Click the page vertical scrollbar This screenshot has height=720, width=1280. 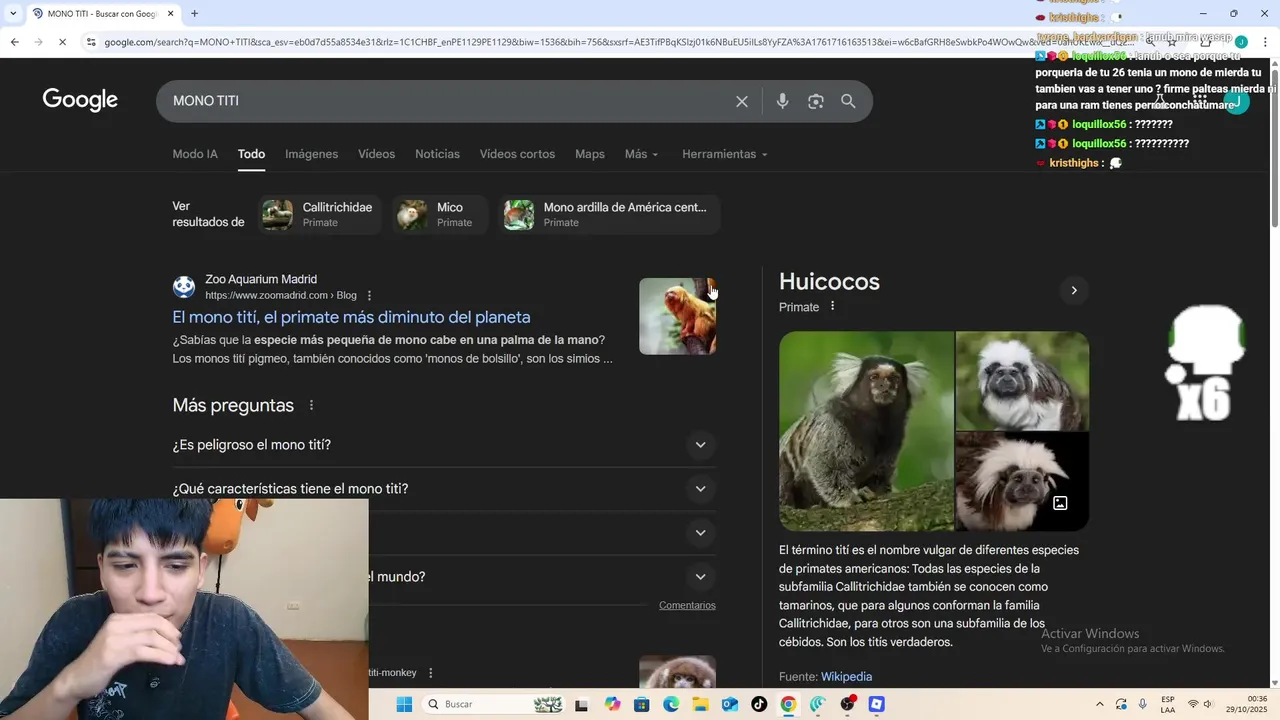click(1274, 146)
